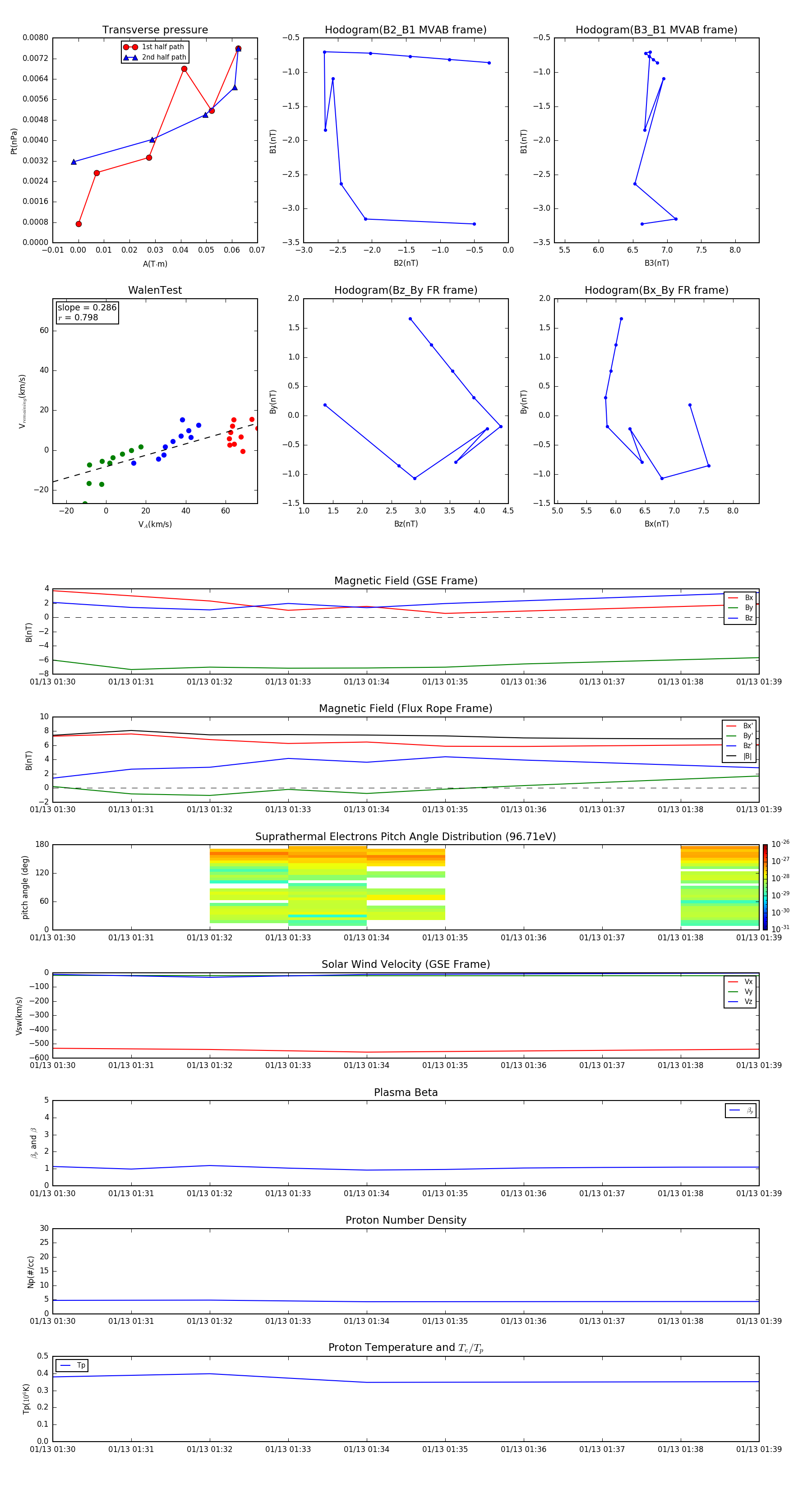Click the '01/13 01:39' tick under Proton Temperature plot
The image size is (812, 1489).
click(759, 1449)
